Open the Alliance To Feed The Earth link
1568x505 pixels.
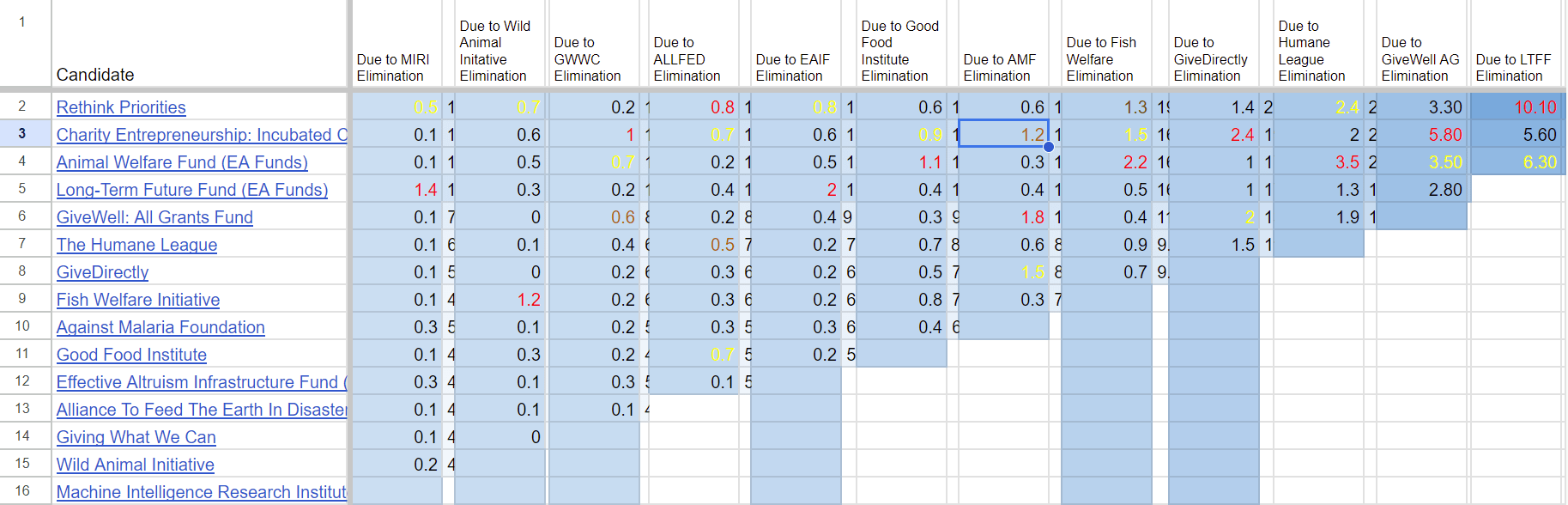pyautogui.click(x=202, y=410)
